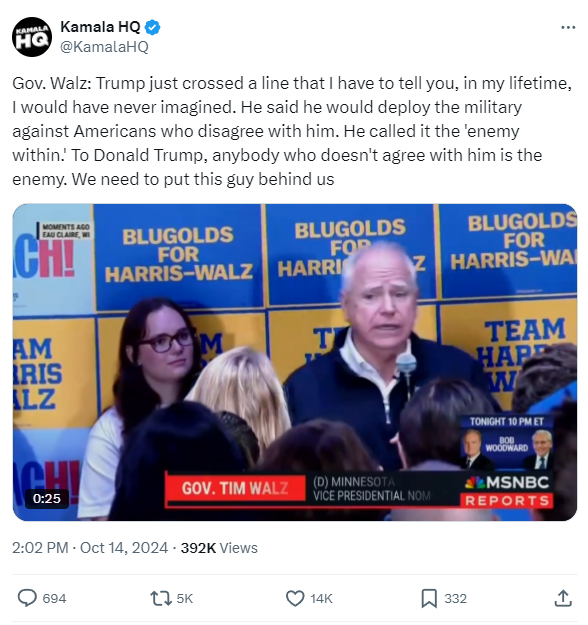The width and height of the screenshot is (588, 625).
Task: Open the Kamala HQ profile avatar
Action: [32, 37]
